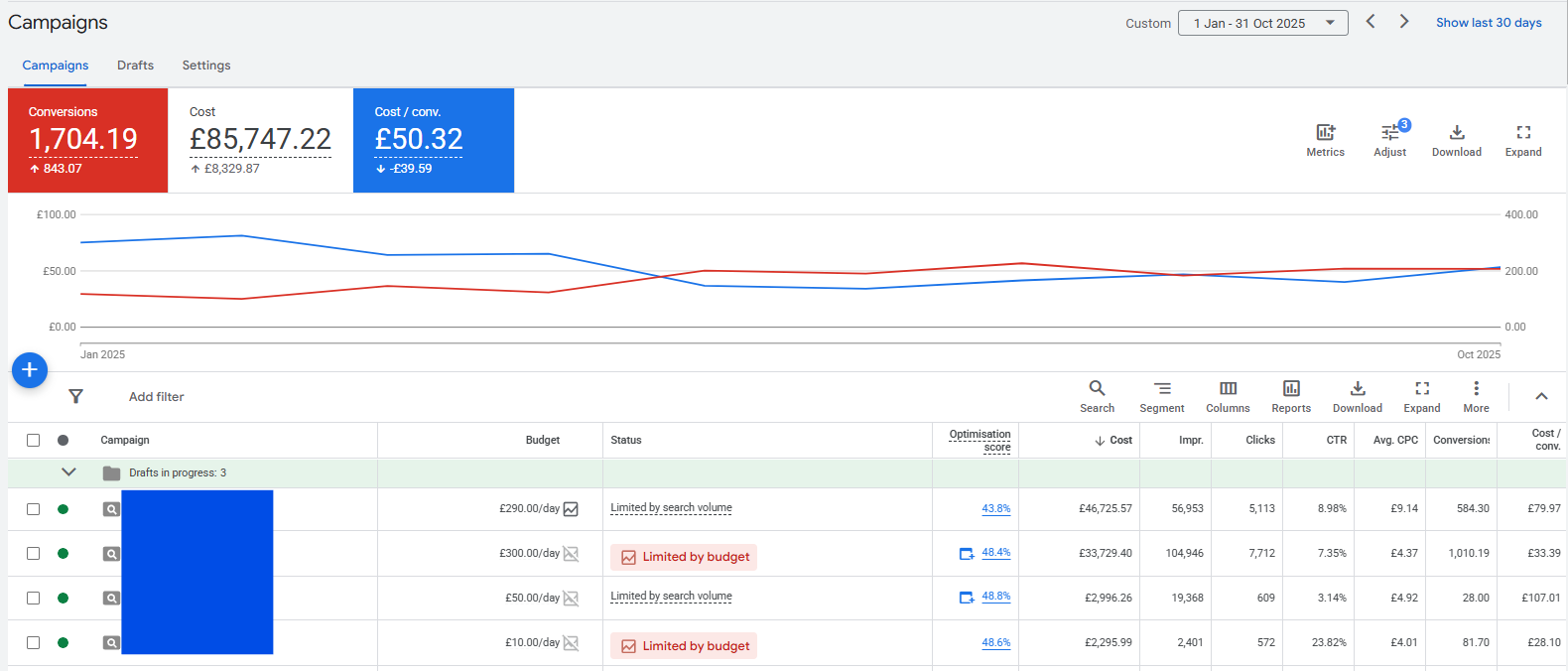Click the blue plus new campaign button
Screen dimensions: 1568x671
tap(30, 370)
